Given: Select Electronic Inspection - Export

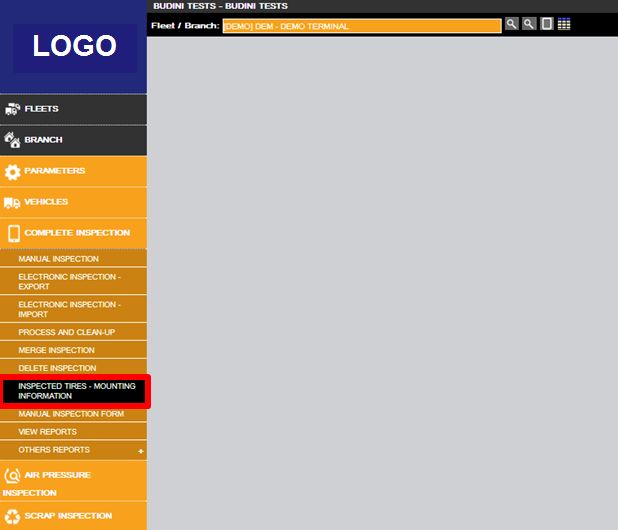Looking at the screenshot, I should coord(69,281).
